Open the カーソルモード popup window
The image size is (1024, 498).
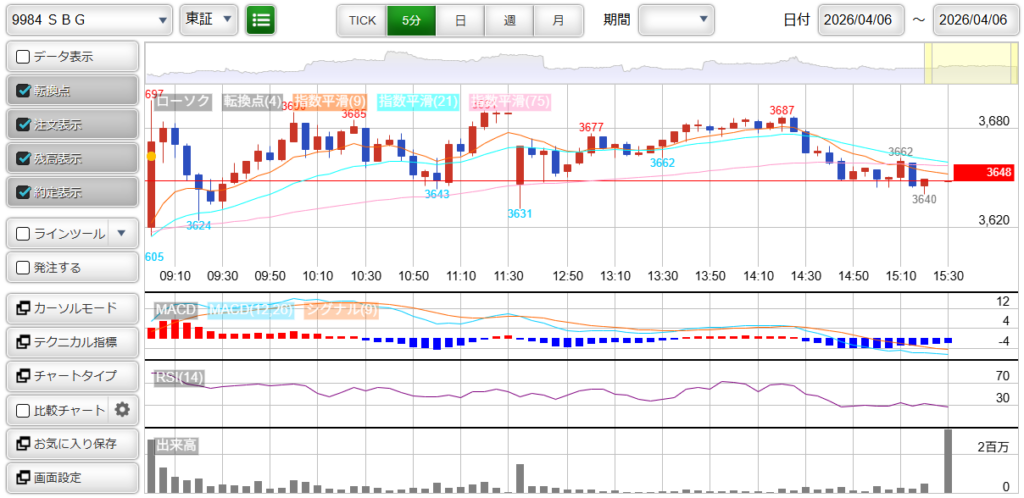71,308
